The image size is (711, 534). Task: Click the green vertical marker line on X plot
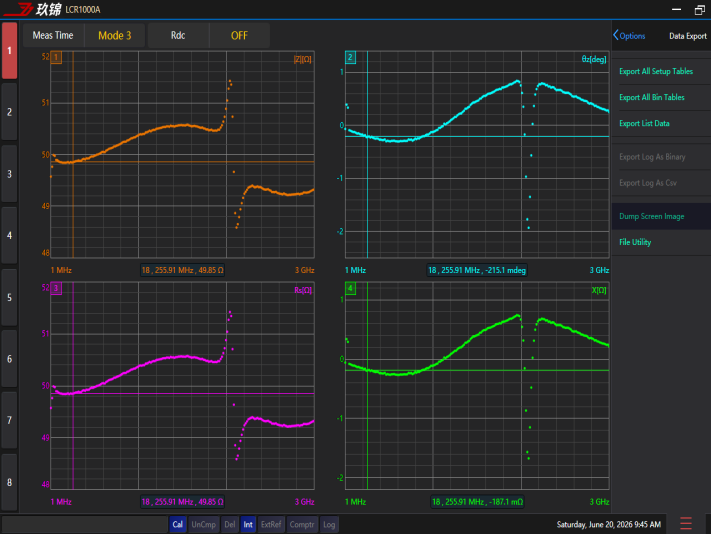(x=367, y=385)
